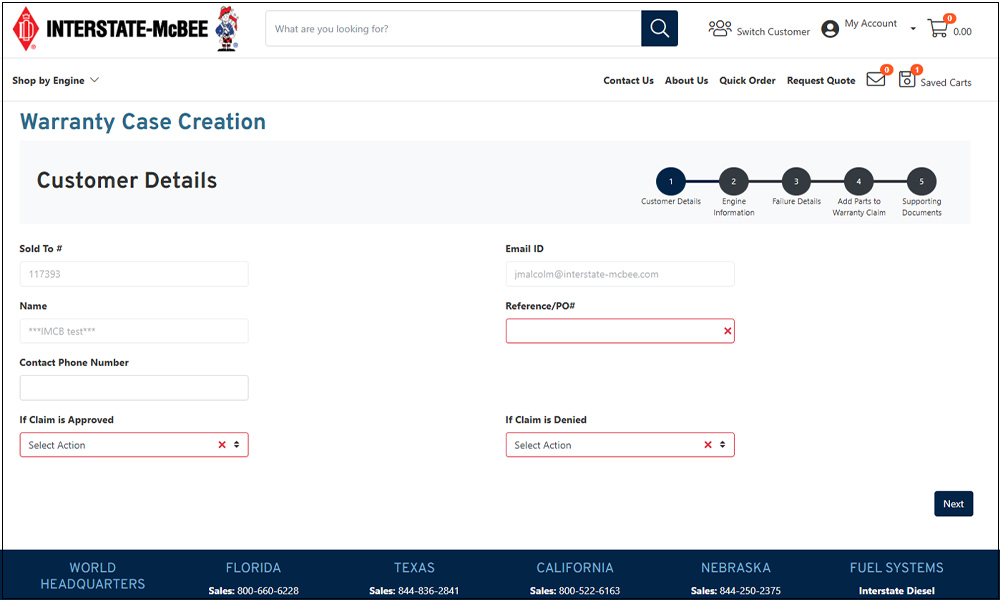The image size is (1000, 600).
Task: Click the Saved Carts text link
Action: click(x=946, y=82)
